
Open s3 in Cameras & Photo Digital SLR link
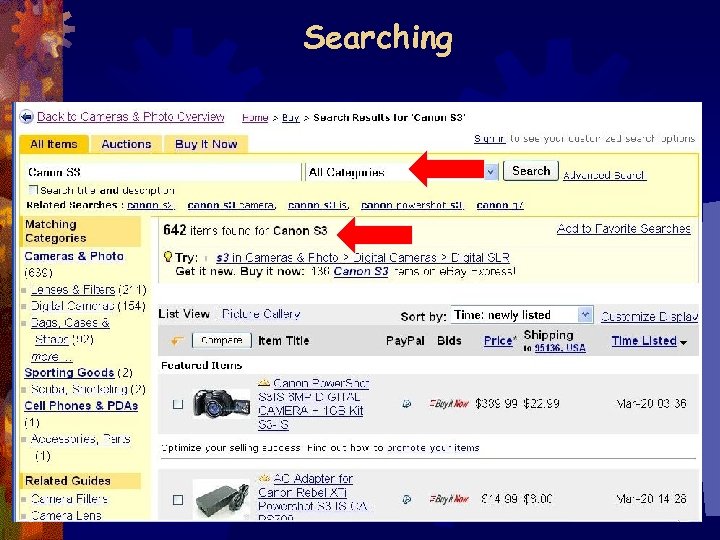coord(363,257)
